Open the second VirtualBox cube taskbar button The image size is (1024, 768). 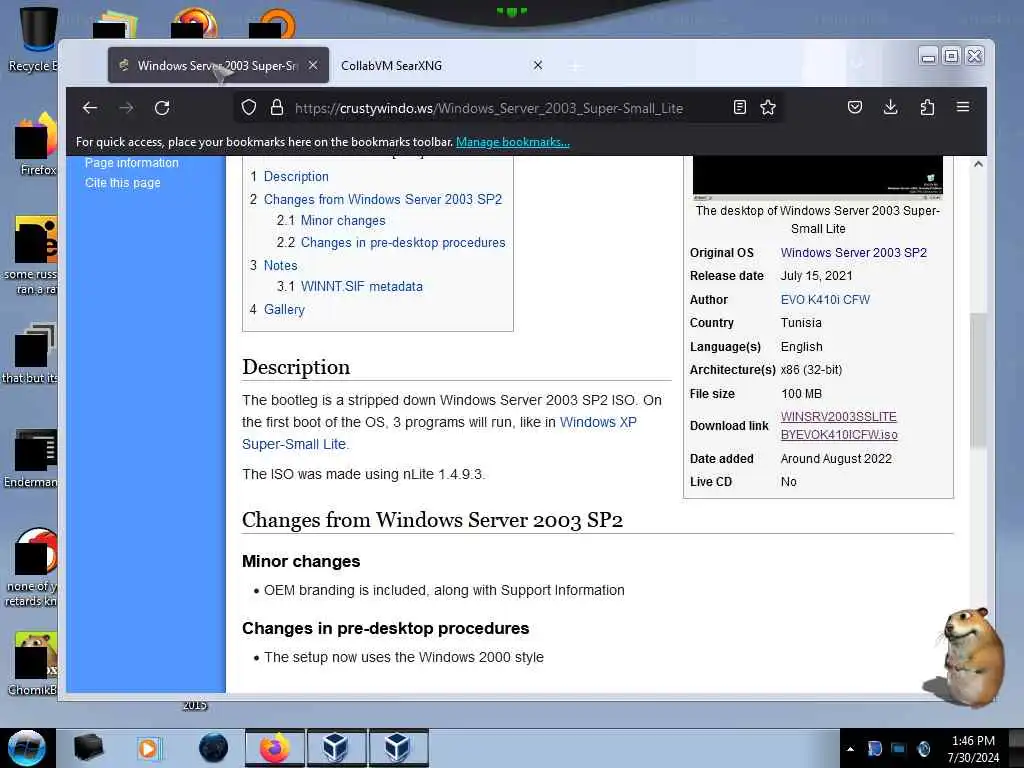click(x=398, y=748)
